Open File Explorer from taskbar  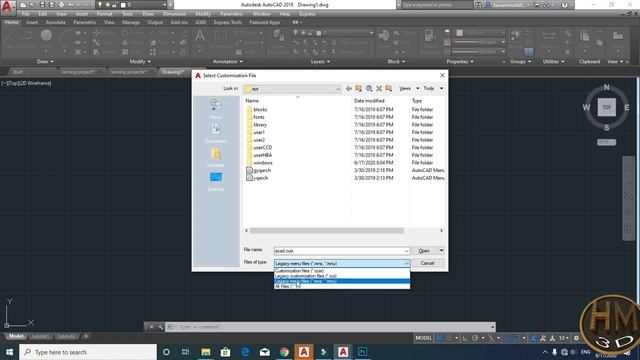pos(206,352)
